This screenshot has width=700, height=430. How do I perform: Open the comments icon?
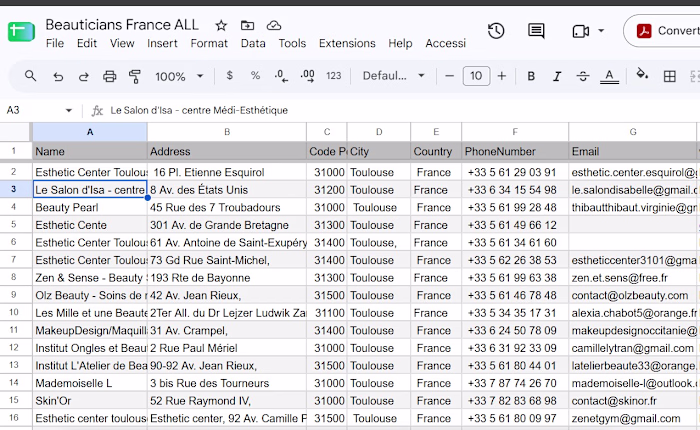pos(536,31)
